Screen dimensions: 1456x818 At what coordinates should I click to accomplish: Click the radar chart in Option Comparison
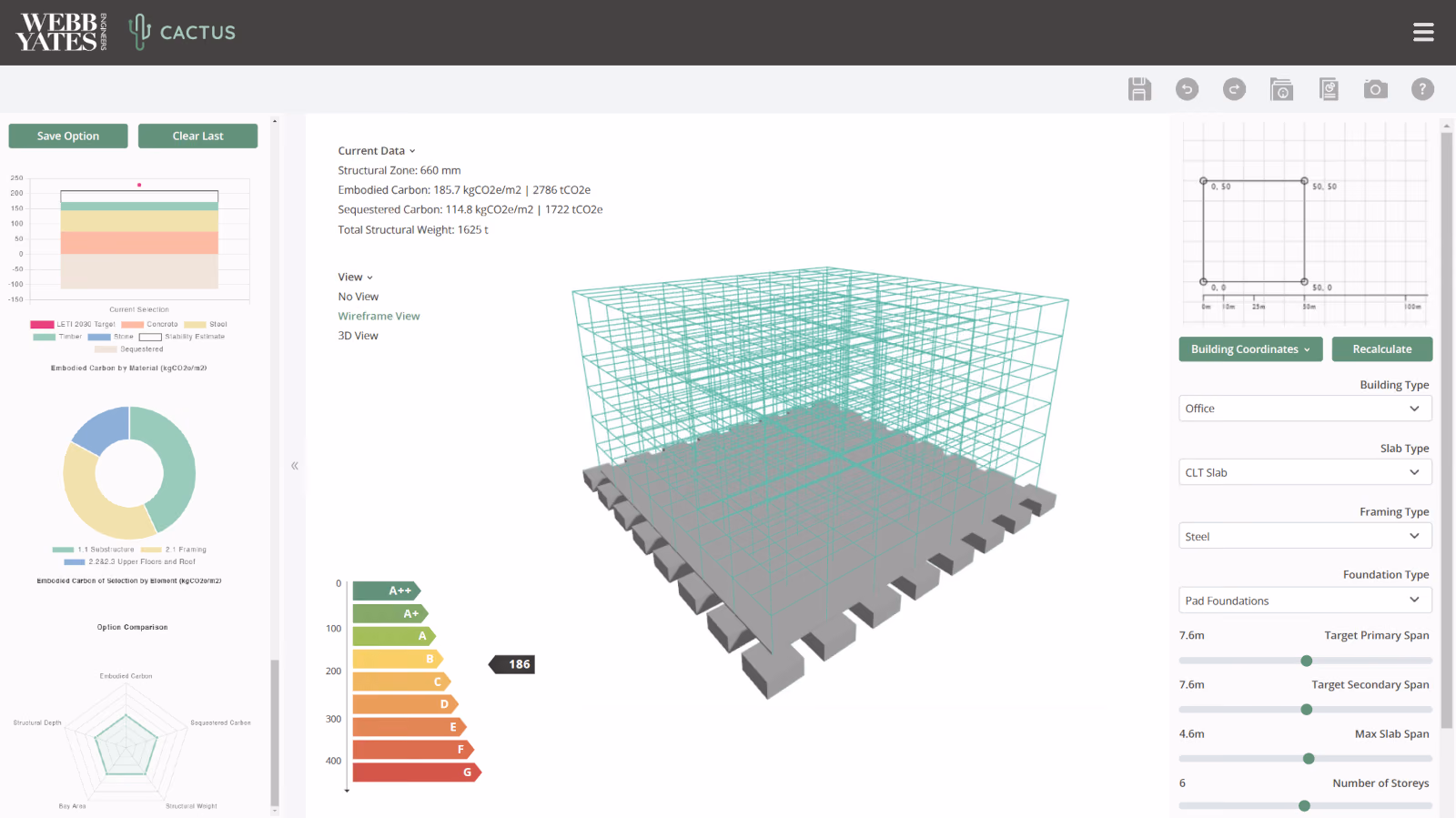coord(127,743)
